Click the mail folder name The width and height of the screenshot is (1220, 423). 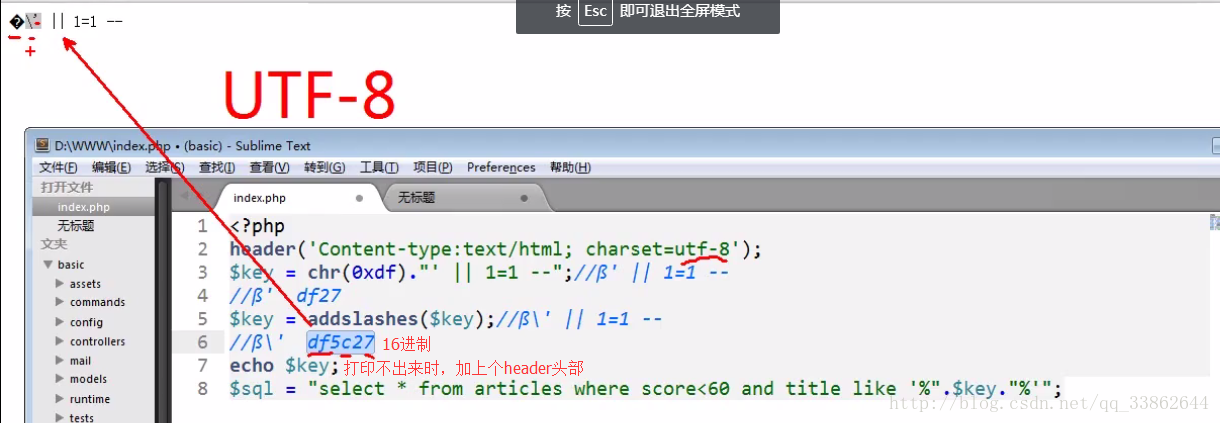80,360
